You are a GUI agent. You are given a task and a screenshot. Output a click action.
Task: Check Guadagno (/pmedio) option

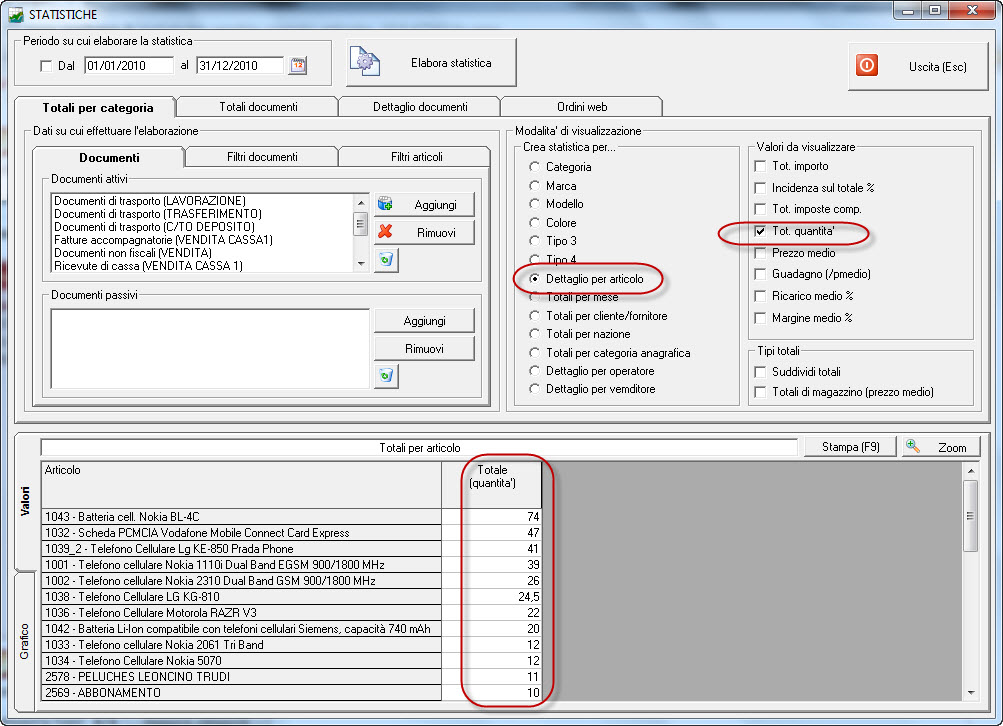click(760, 274)
